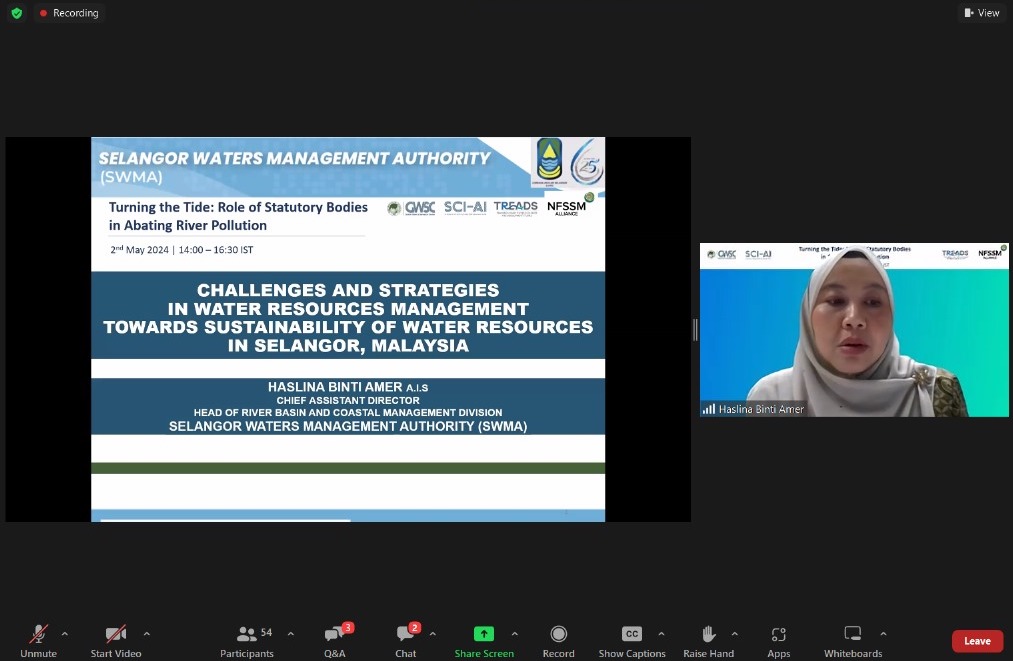
Task: Click the GWSC logo on the slide
Action: point(412,208)
